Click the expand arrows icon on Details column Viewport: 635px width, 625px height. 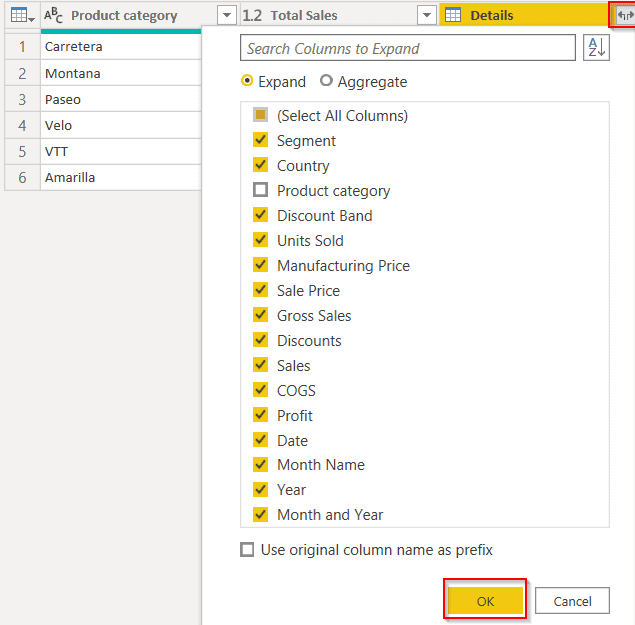tap(625, 15)
